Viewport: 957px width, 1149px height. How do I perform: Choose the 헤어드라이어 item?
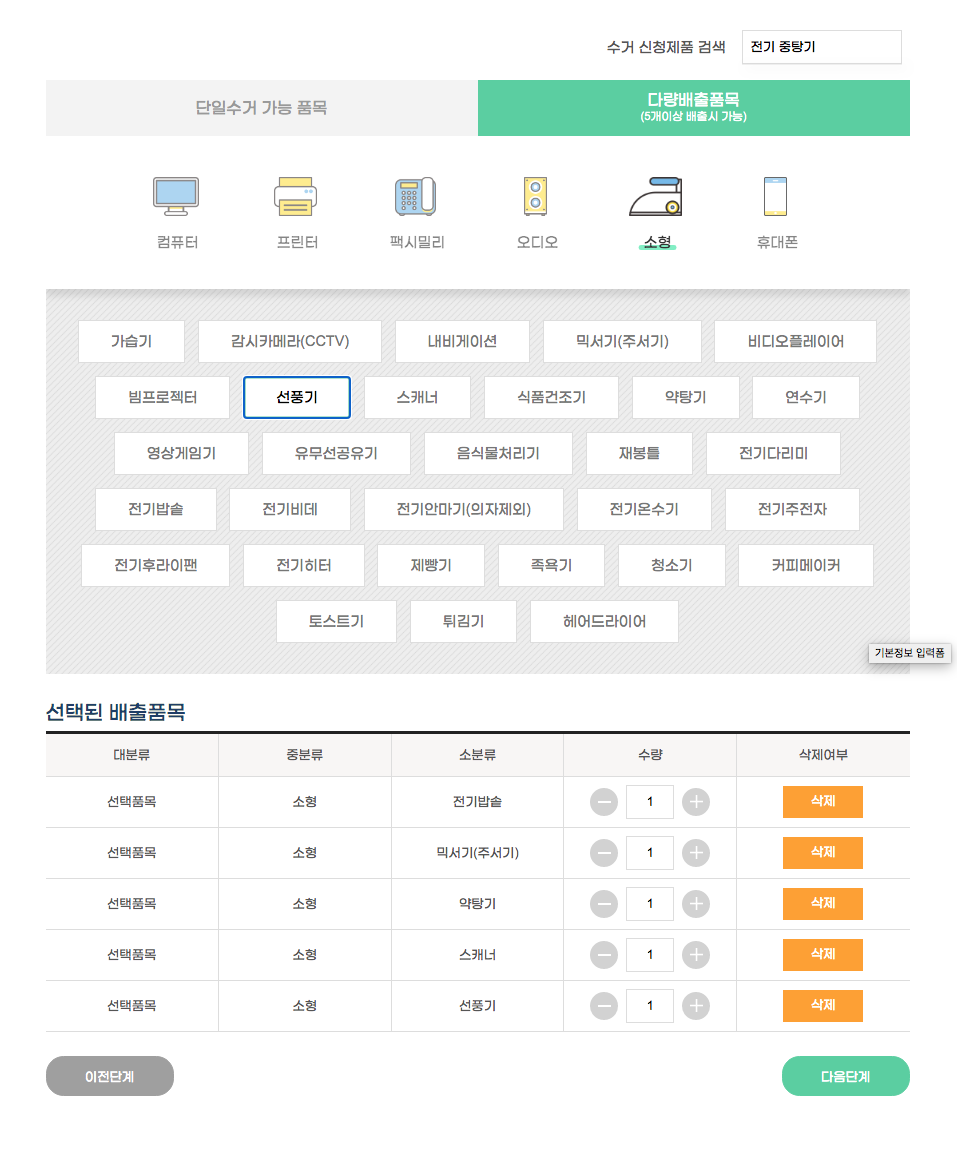click(x=605, y=621)
